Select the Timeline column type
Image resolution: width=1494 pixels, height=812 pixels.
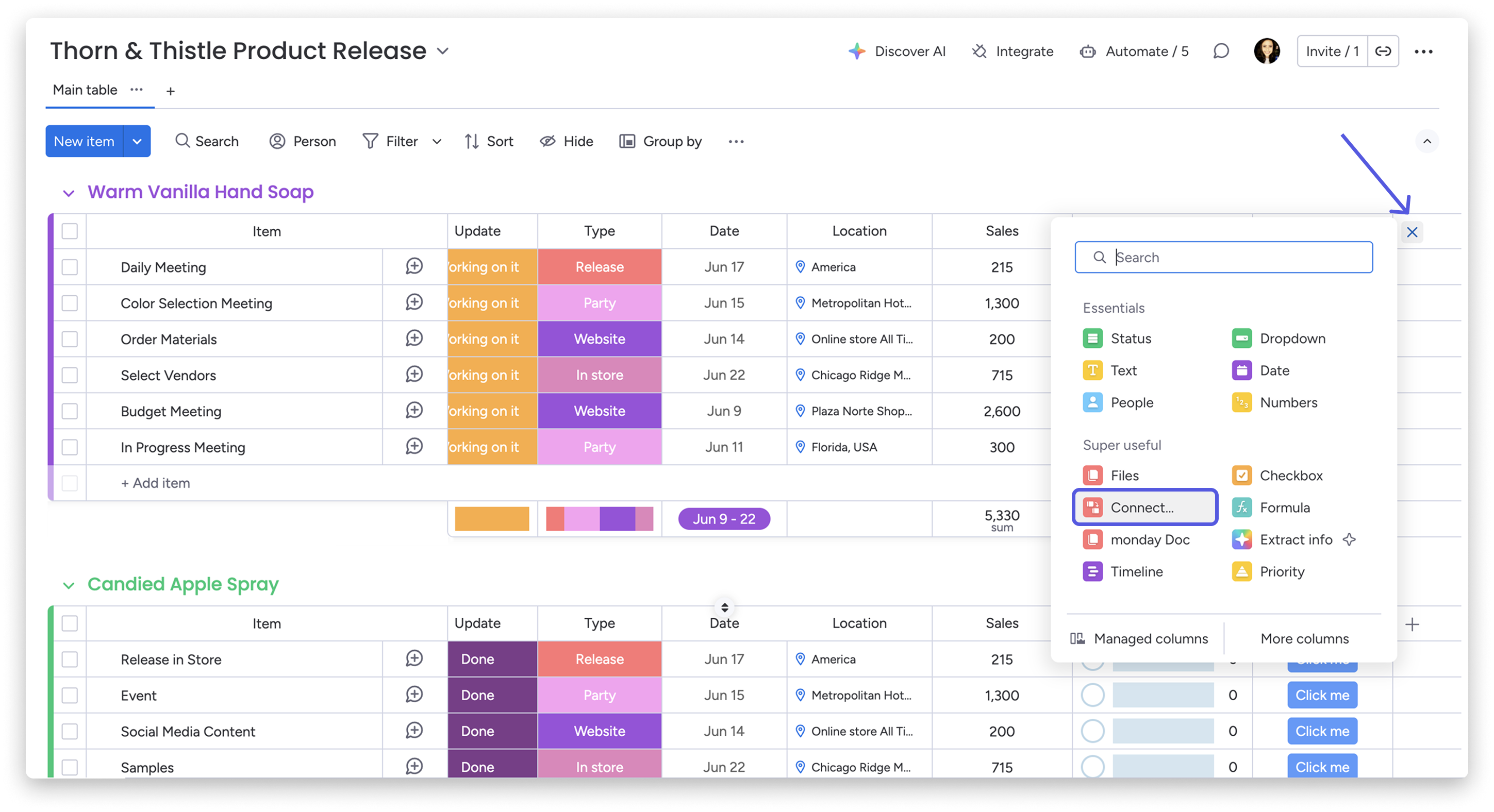pos(1136,571)
